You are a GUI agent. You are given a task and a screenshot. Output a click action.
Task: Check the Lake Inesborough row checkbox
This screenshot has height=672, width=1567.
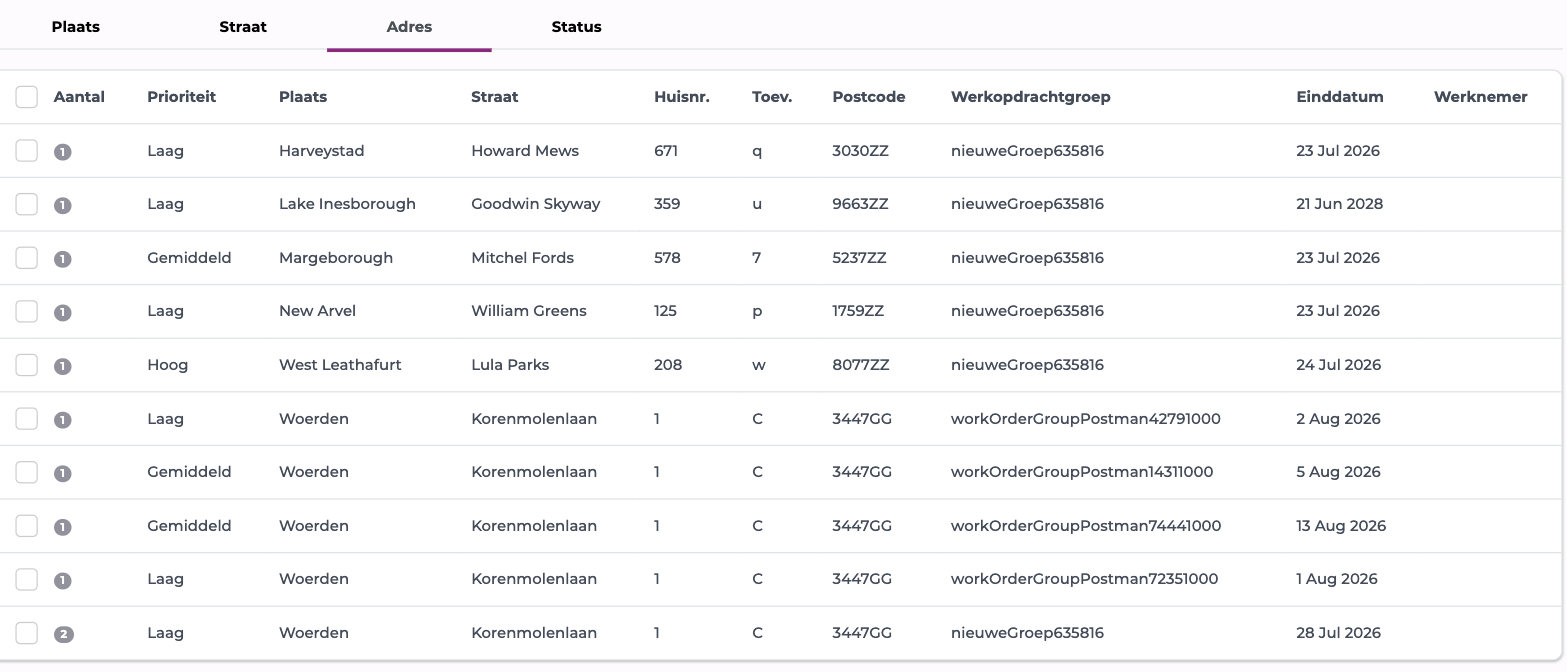click(27, 204)
